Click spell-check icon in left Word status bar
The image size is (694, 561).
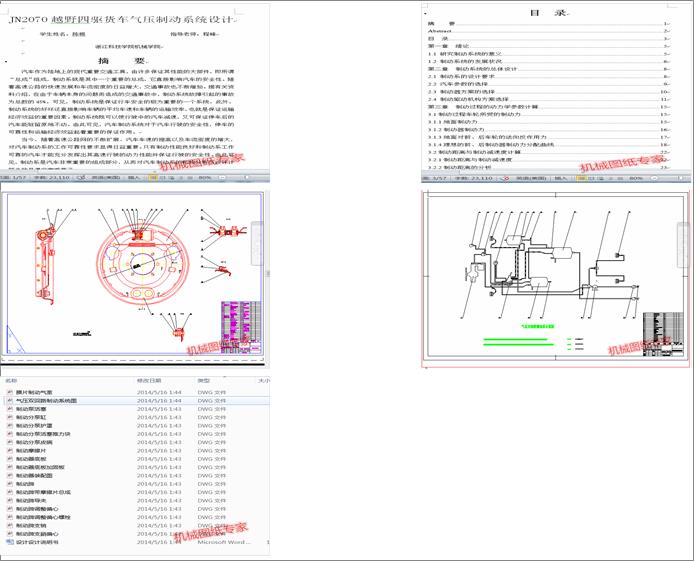[x=81, y=177]
